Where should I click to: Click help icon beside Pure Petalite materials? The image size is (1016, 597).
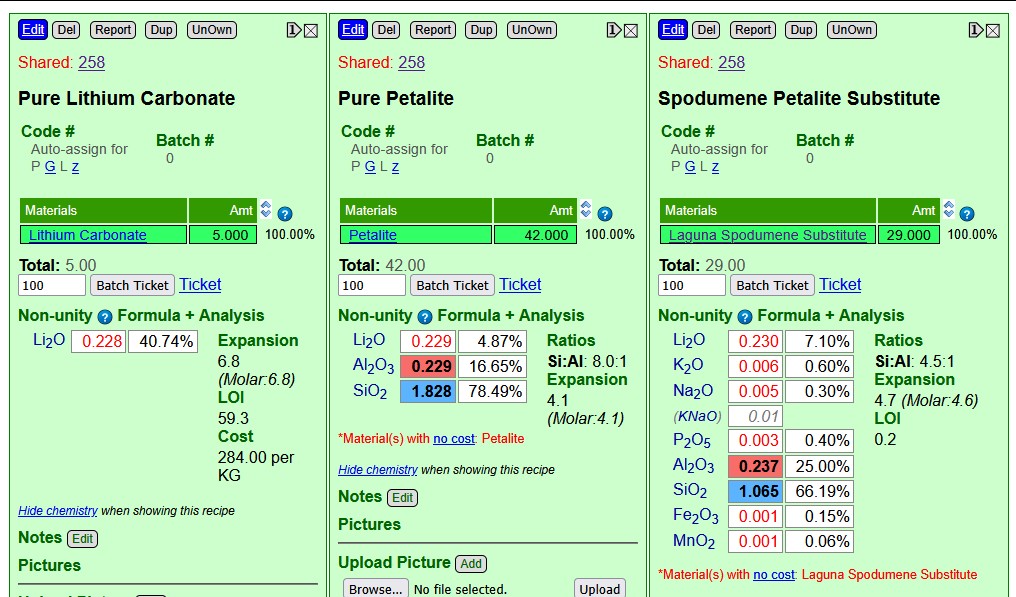tap(605, 214)
